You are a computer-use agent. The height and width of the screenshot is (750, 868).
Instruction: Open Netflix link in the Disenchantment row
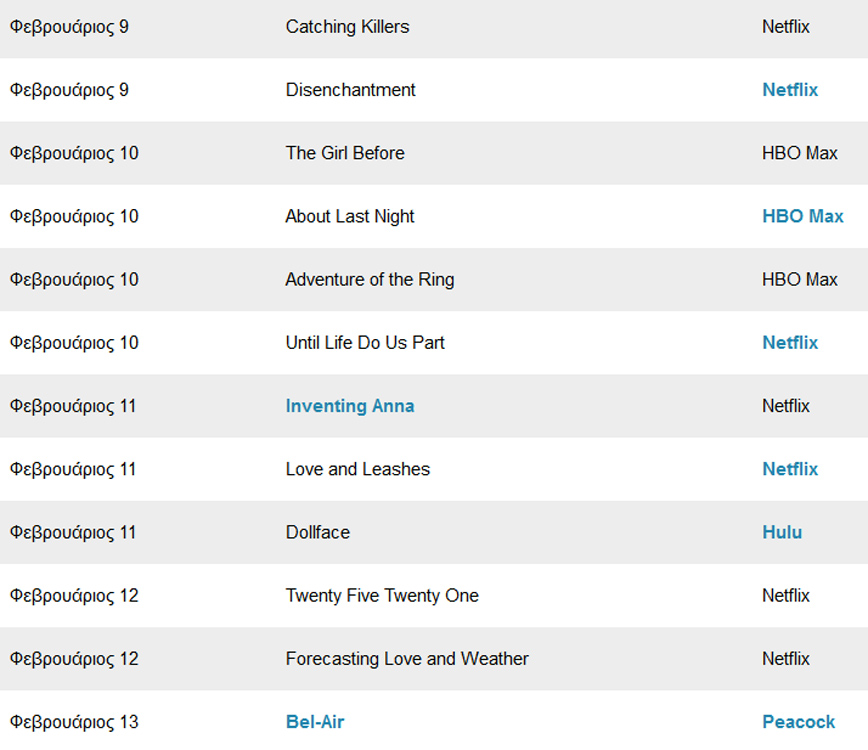tap(789, 90)
